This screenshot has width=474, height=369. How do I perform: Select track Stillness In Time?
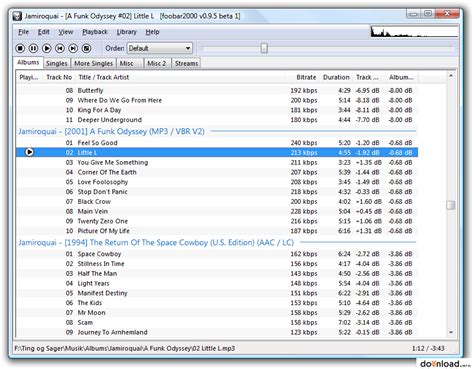pos(217,264)
